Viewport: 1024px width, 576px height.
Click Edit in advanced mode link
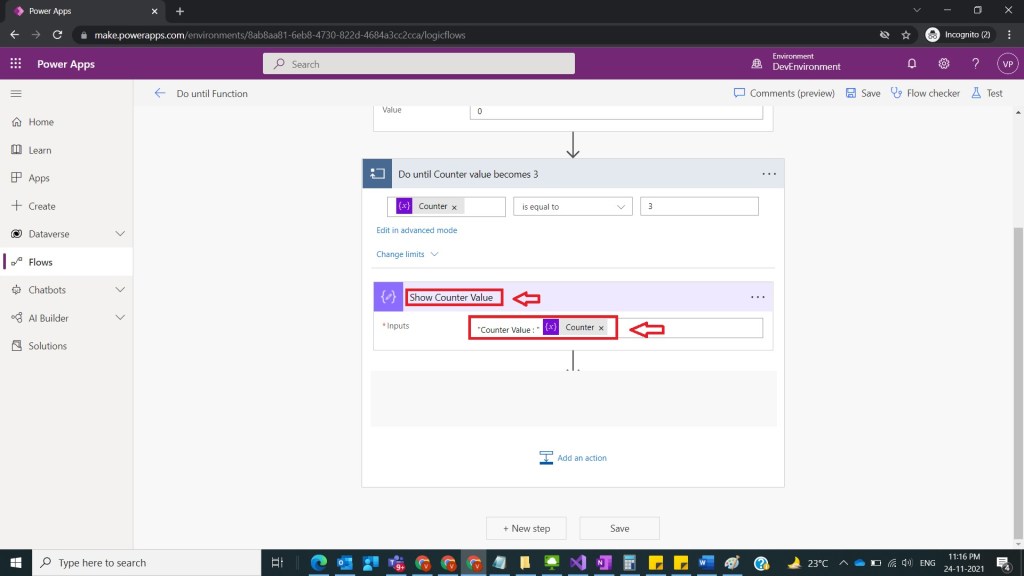(x=416, y=230)
